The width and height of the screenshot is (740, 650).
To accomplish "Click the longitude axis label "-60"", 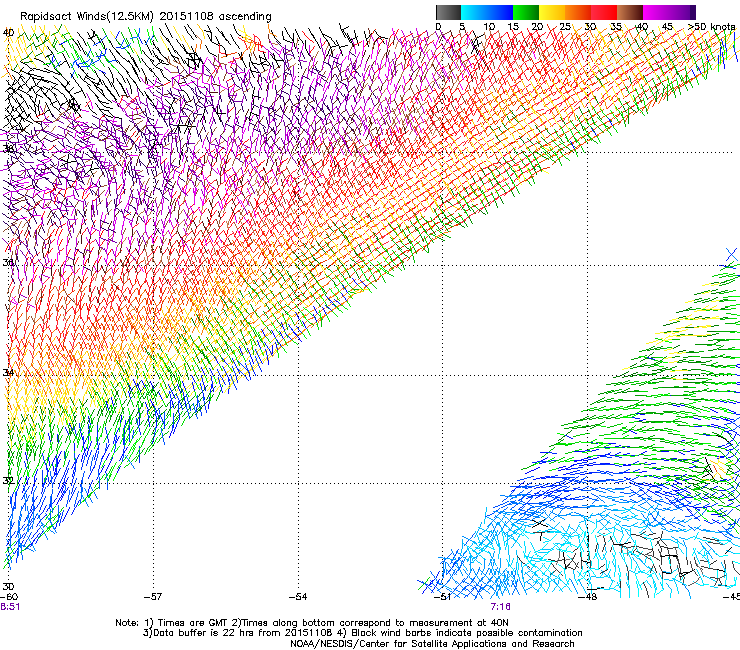I will point(8,597).
